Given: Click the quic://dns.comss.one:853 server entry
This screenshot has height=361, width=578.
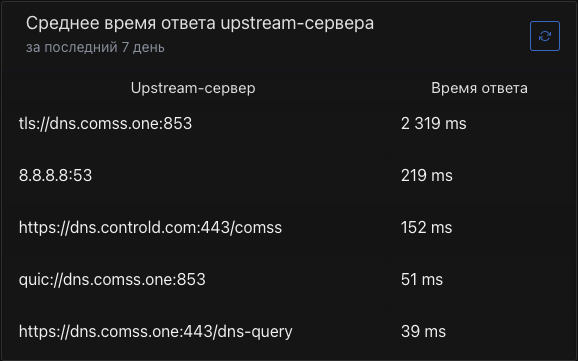Looking at the screenshot, I should point(112,280).
